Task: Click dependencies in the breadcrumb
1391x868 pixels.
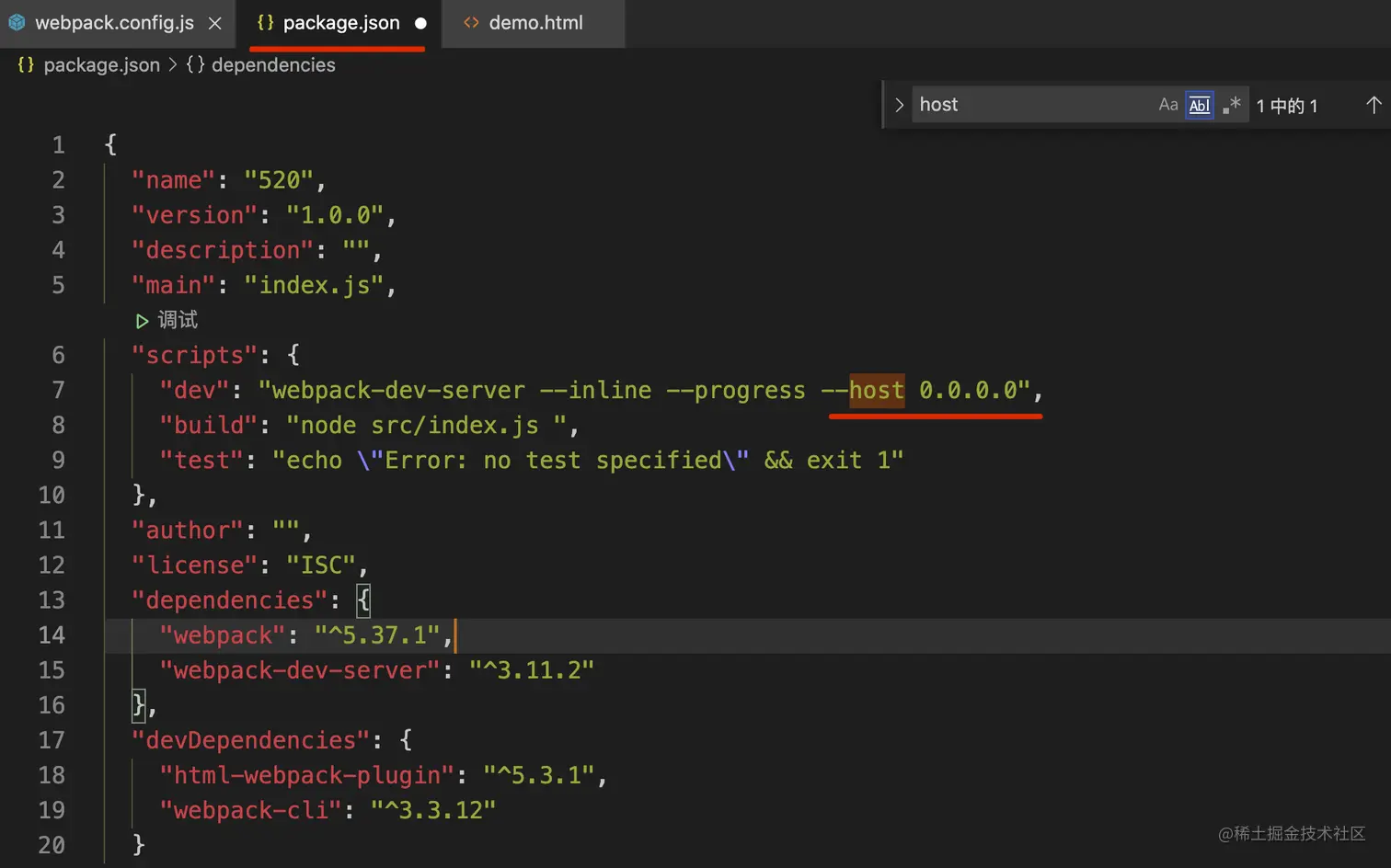Action: coord(273,65)
